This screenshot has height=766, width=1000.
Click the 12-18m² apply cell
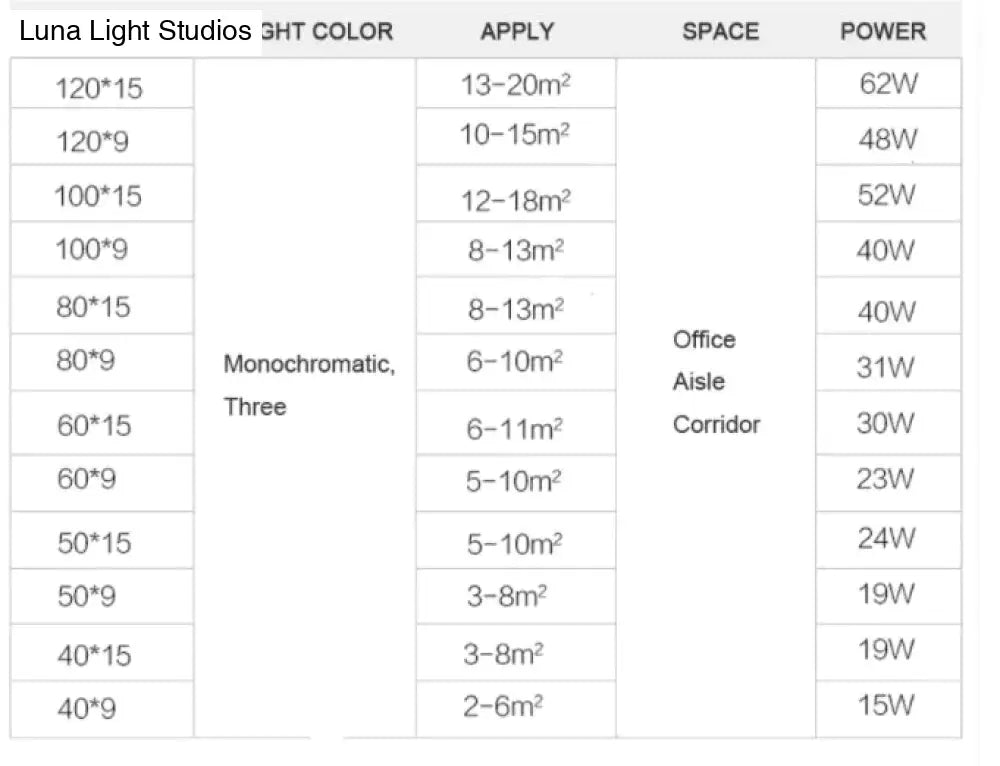pos(516,194)
